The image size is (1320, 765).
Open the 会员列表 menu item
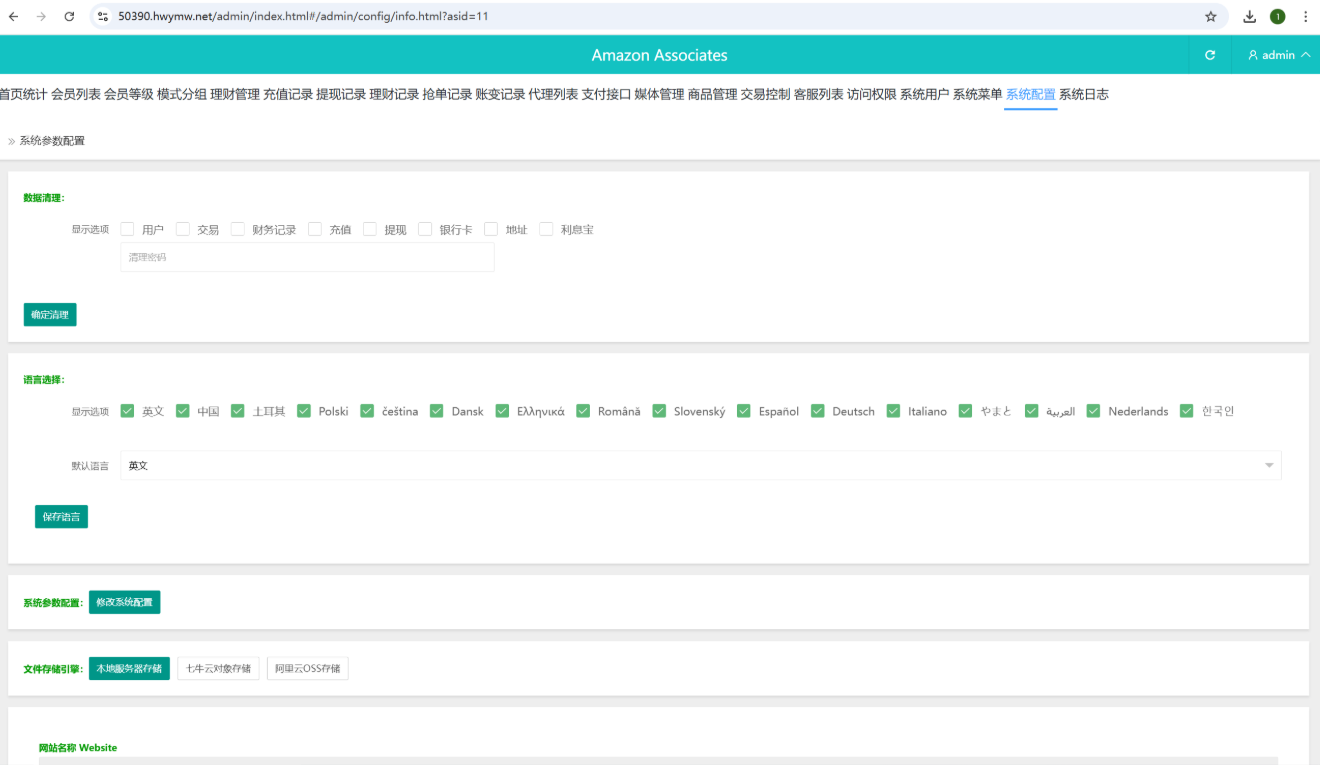tap(76, 94)
